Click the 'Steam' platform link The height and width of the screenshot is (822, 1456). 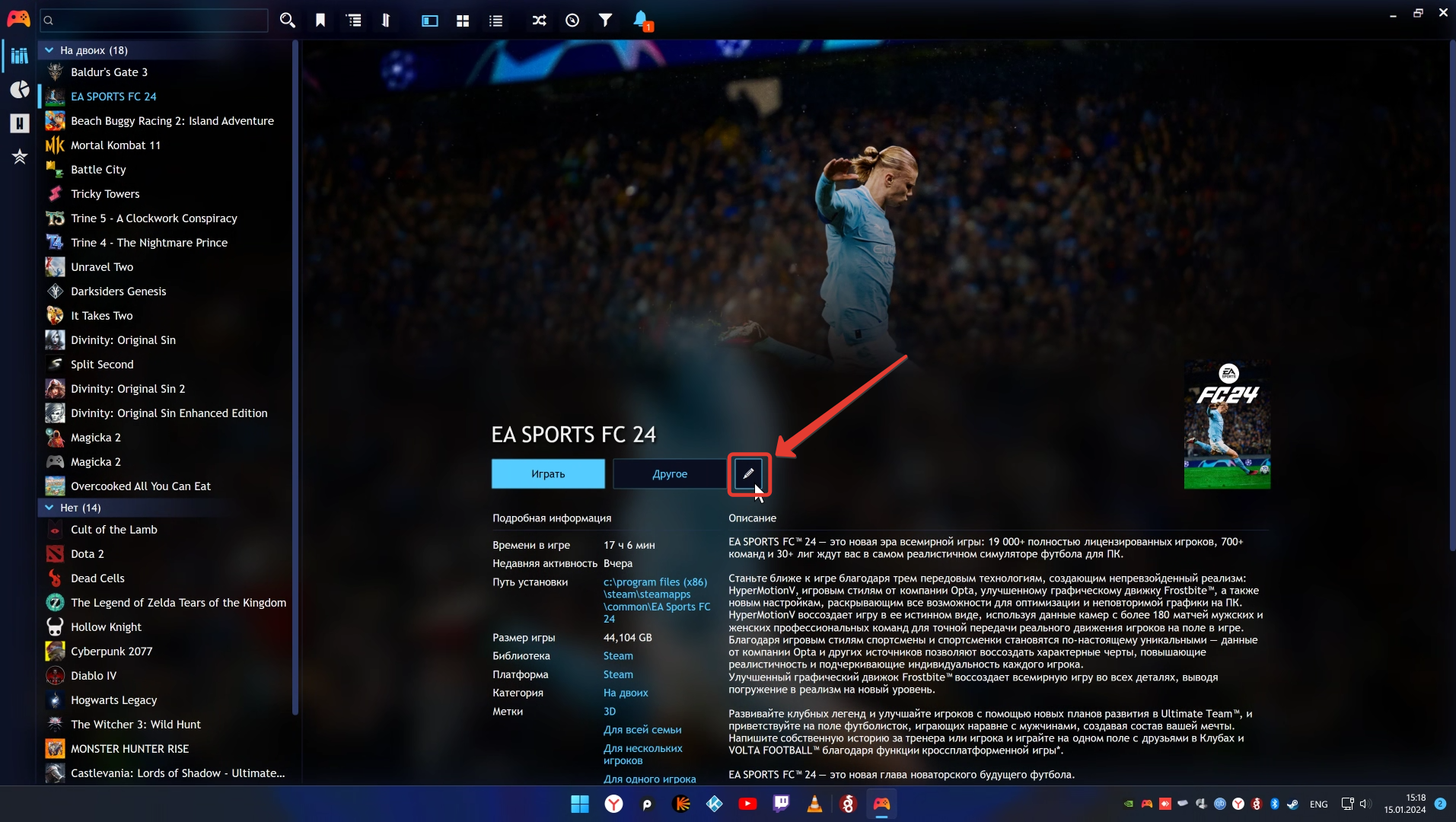pos(618,674)
